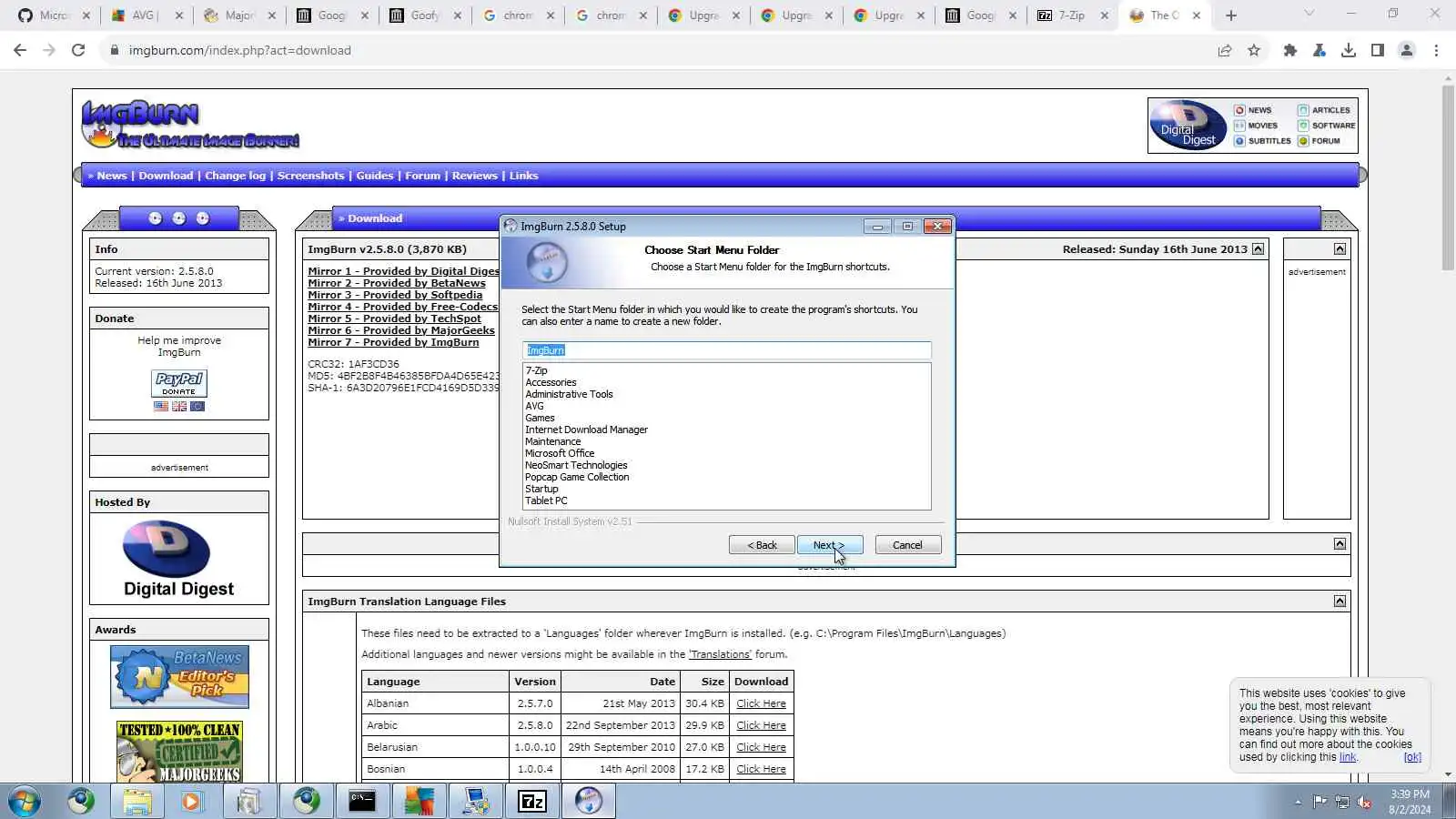Image resolution: width=1456 pixels, height=819 pixels.
Task: Open the share page icon in address bar
Action: point(1225,50)
